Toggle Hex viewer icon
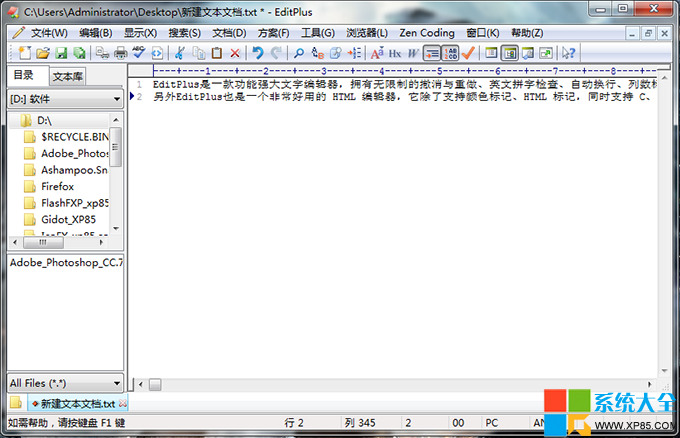 (395, 53)
